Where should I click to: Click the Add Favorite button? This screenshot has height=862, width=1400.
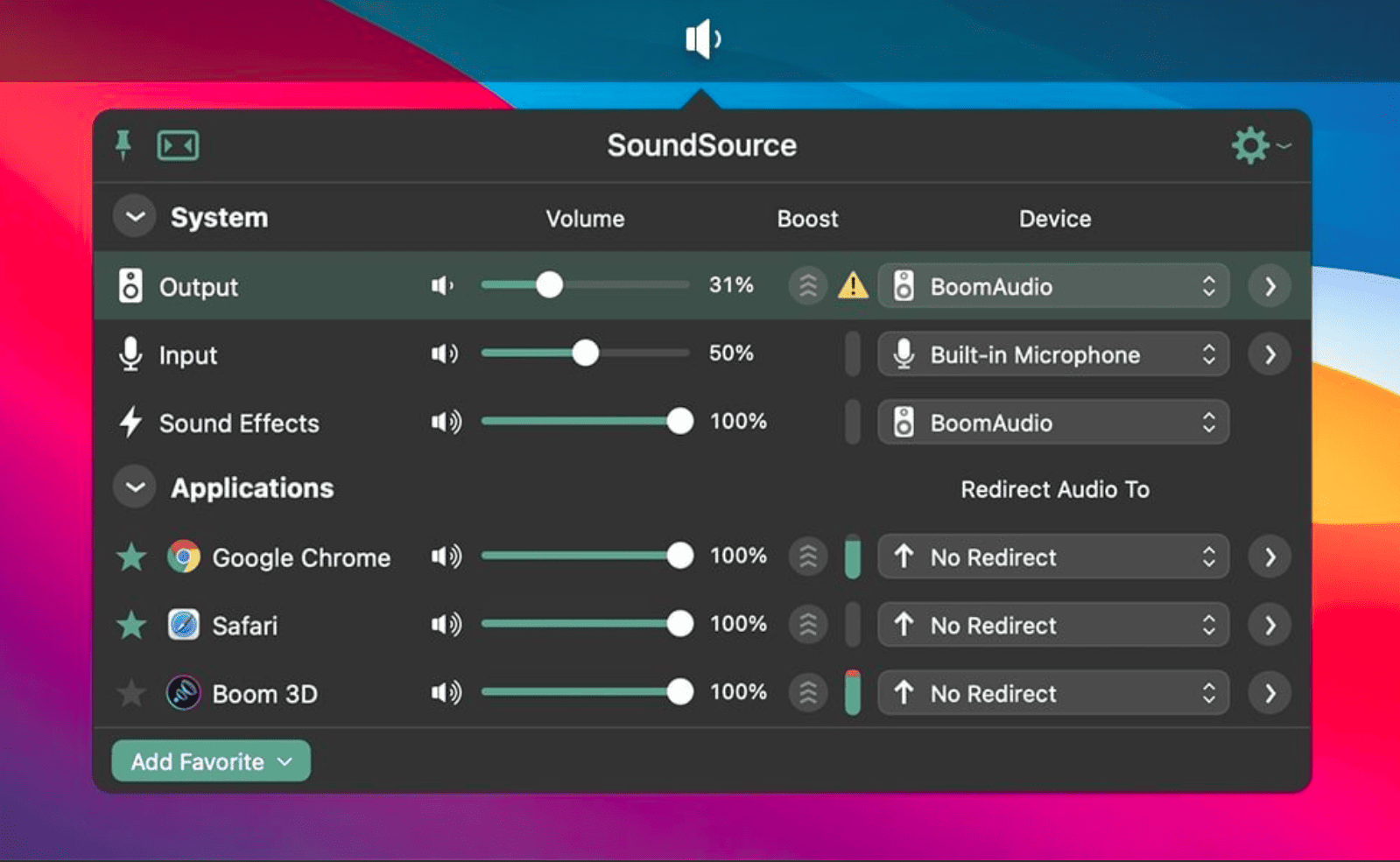pos(211,761)
